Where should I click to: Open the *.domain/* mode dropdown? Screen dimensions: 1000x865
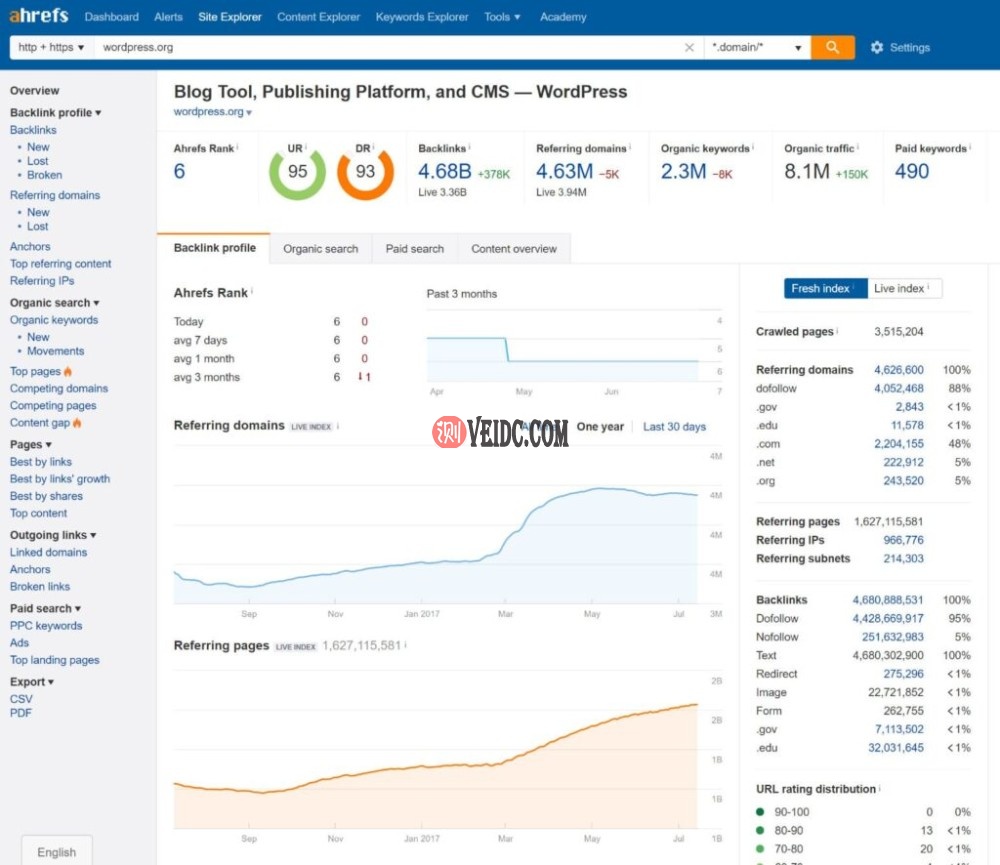tap(756, 47)
